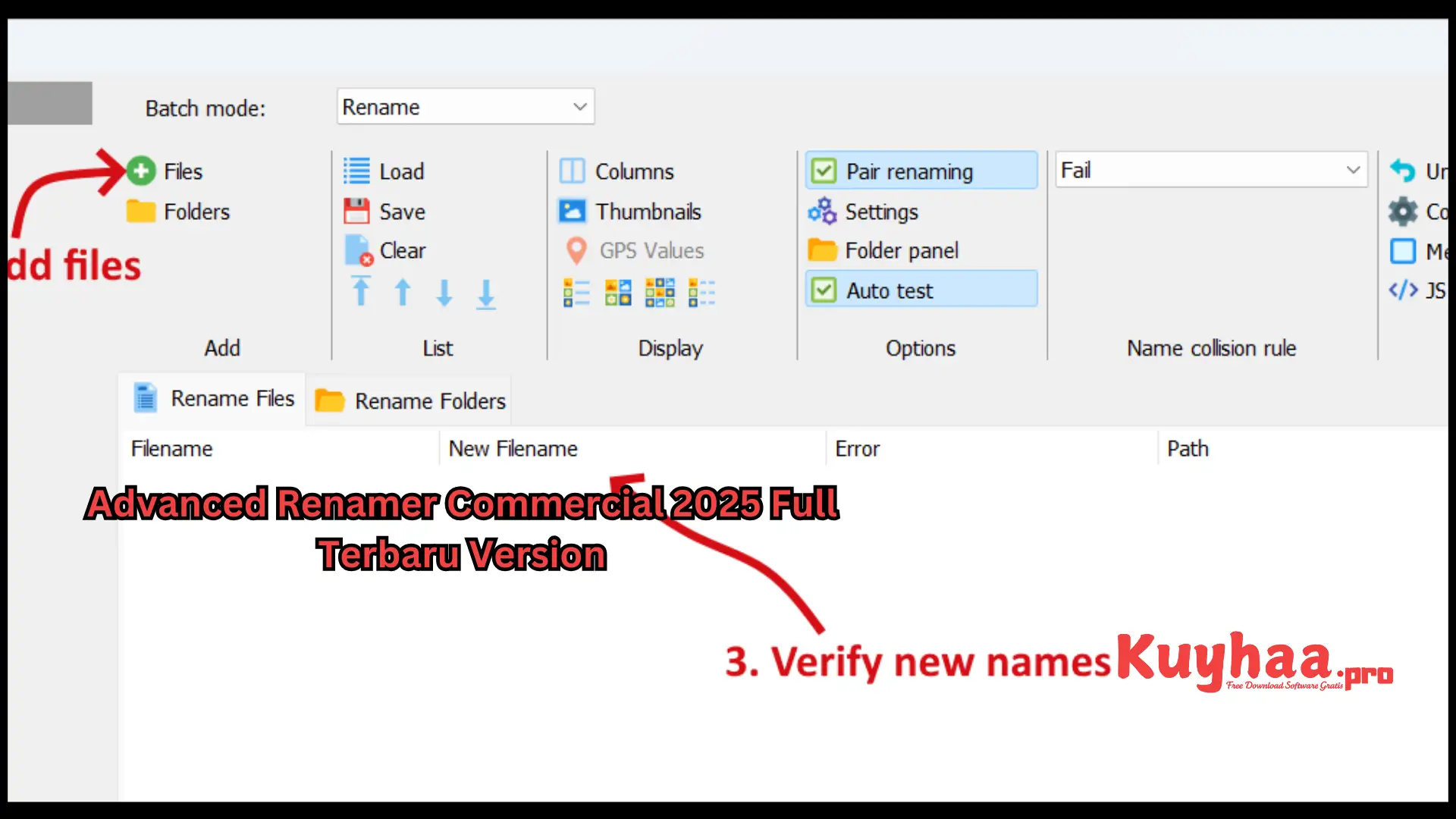Toggle the Auto test checkbox
Viewport: 1456px width, 819px height.
coord(823,290)
